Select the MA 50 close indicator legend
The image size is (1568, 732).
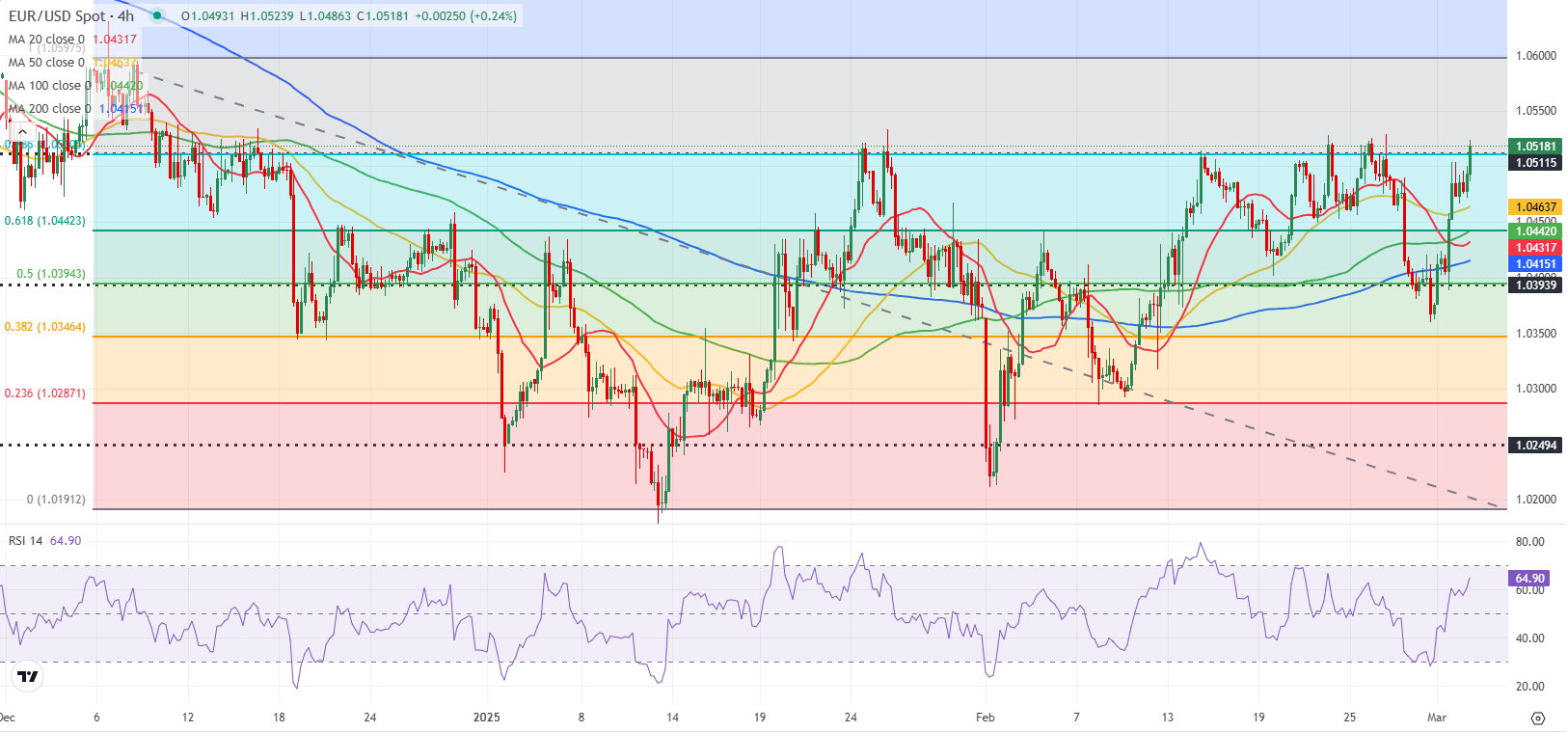point(46,63)
